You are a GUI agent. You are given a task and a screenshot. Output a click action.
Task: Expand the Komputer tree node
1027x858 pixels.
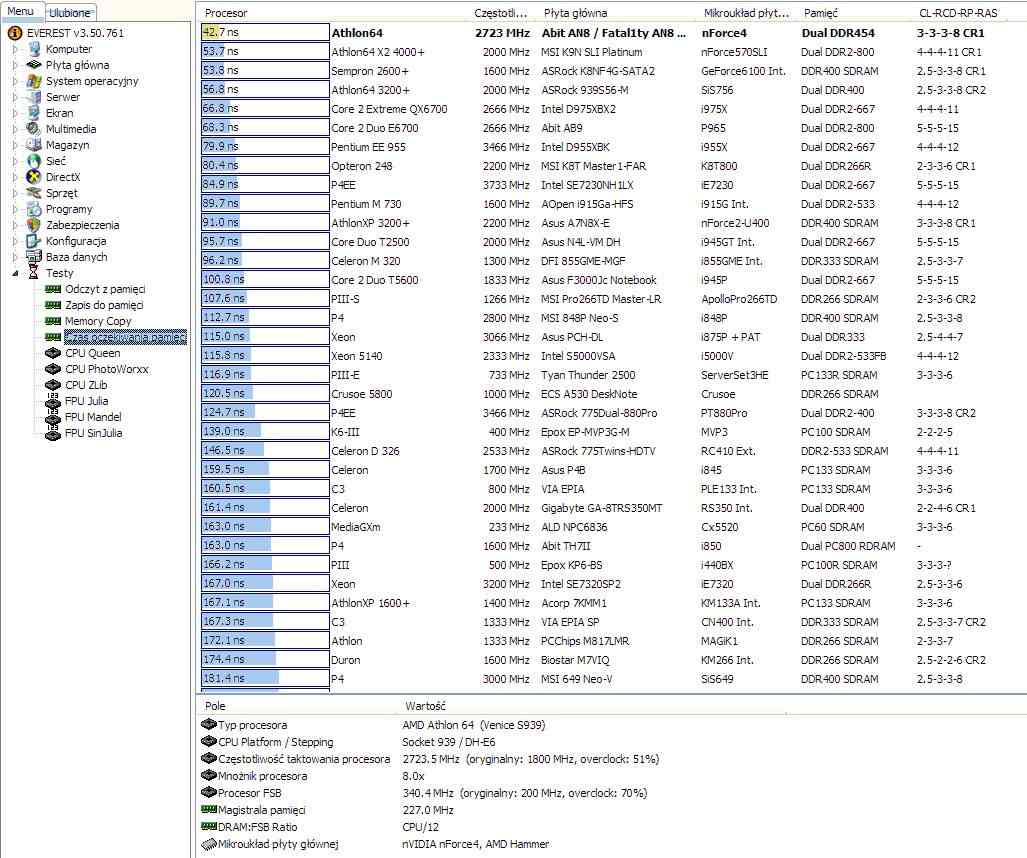click(15, 49)
